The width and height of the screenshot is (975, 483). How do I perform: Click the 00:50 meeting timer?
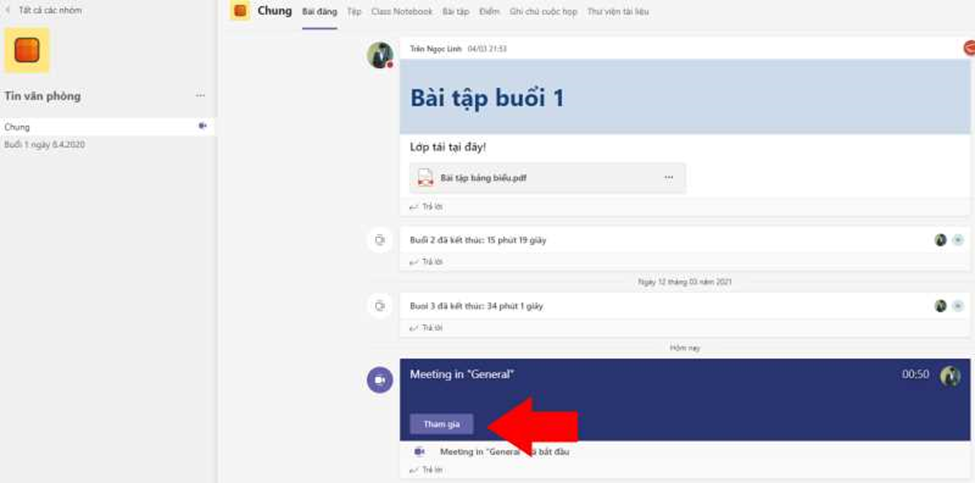916,374
